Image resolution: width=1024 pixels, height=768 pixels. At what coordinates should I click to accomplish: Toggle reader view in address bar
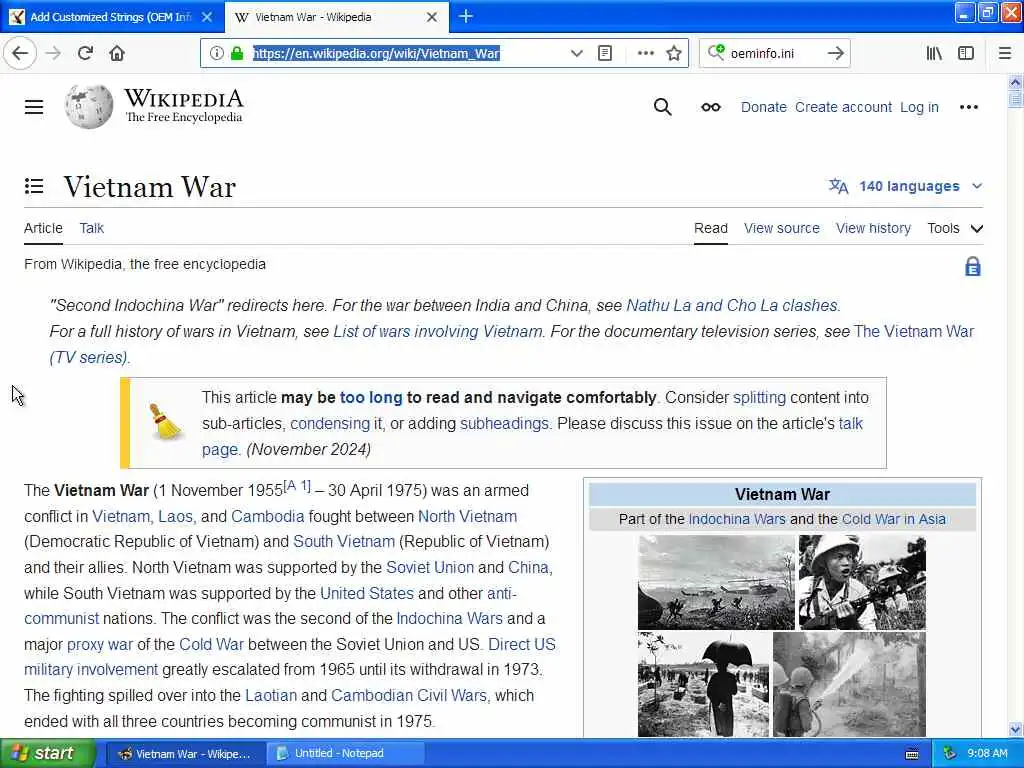pyautogui.click(x=605, y=53)
